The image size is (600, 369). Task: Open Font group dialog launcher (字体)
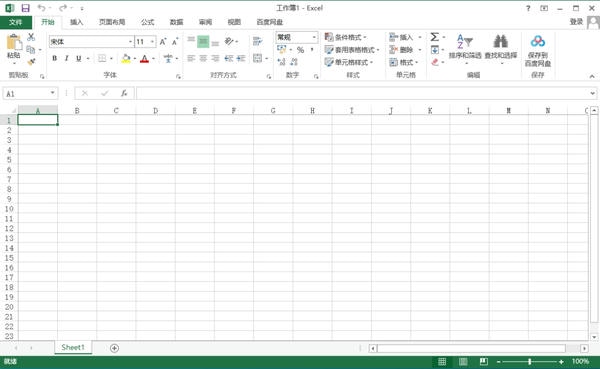[178, 77]
